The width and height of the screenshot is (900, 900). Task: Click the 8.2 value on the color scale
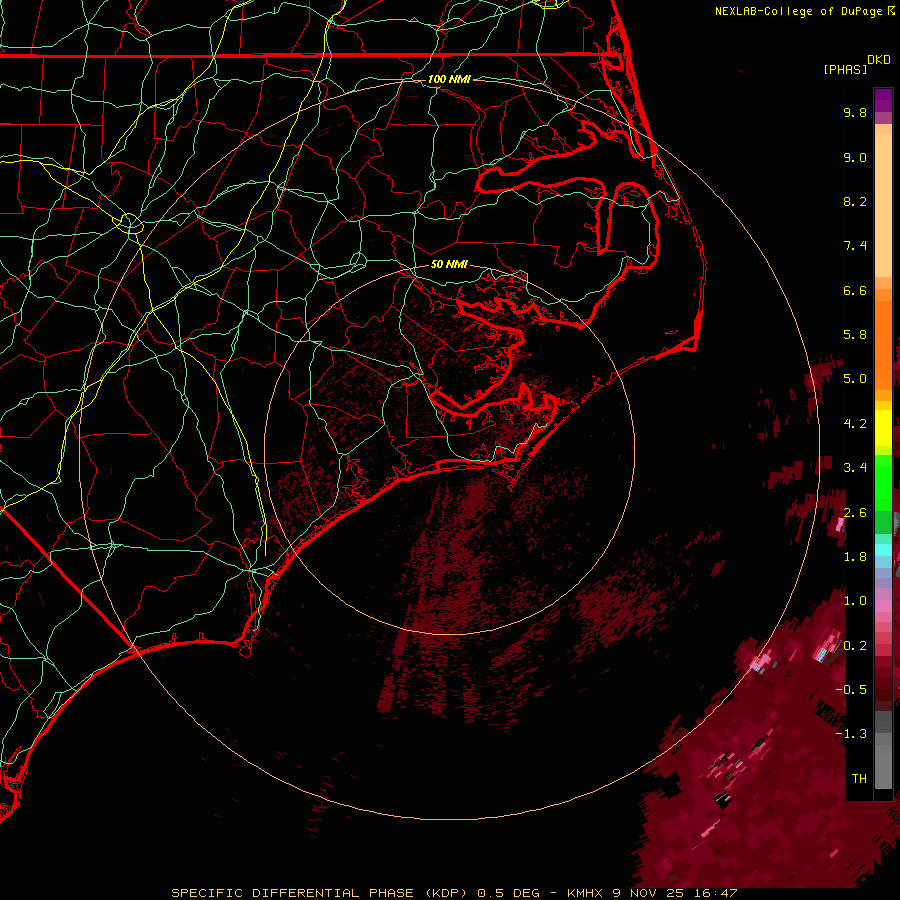click(x=855, y=202)
